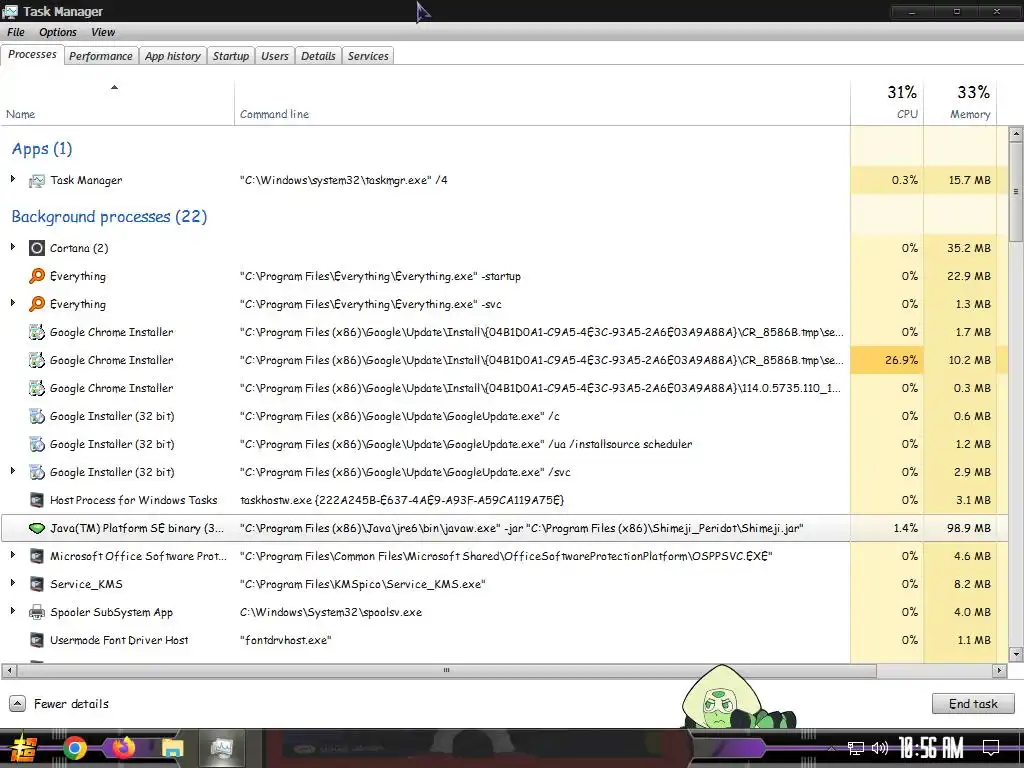Click the 26.9% CPU value cell
The image size is (1024, 768).
tap(887, 360)
